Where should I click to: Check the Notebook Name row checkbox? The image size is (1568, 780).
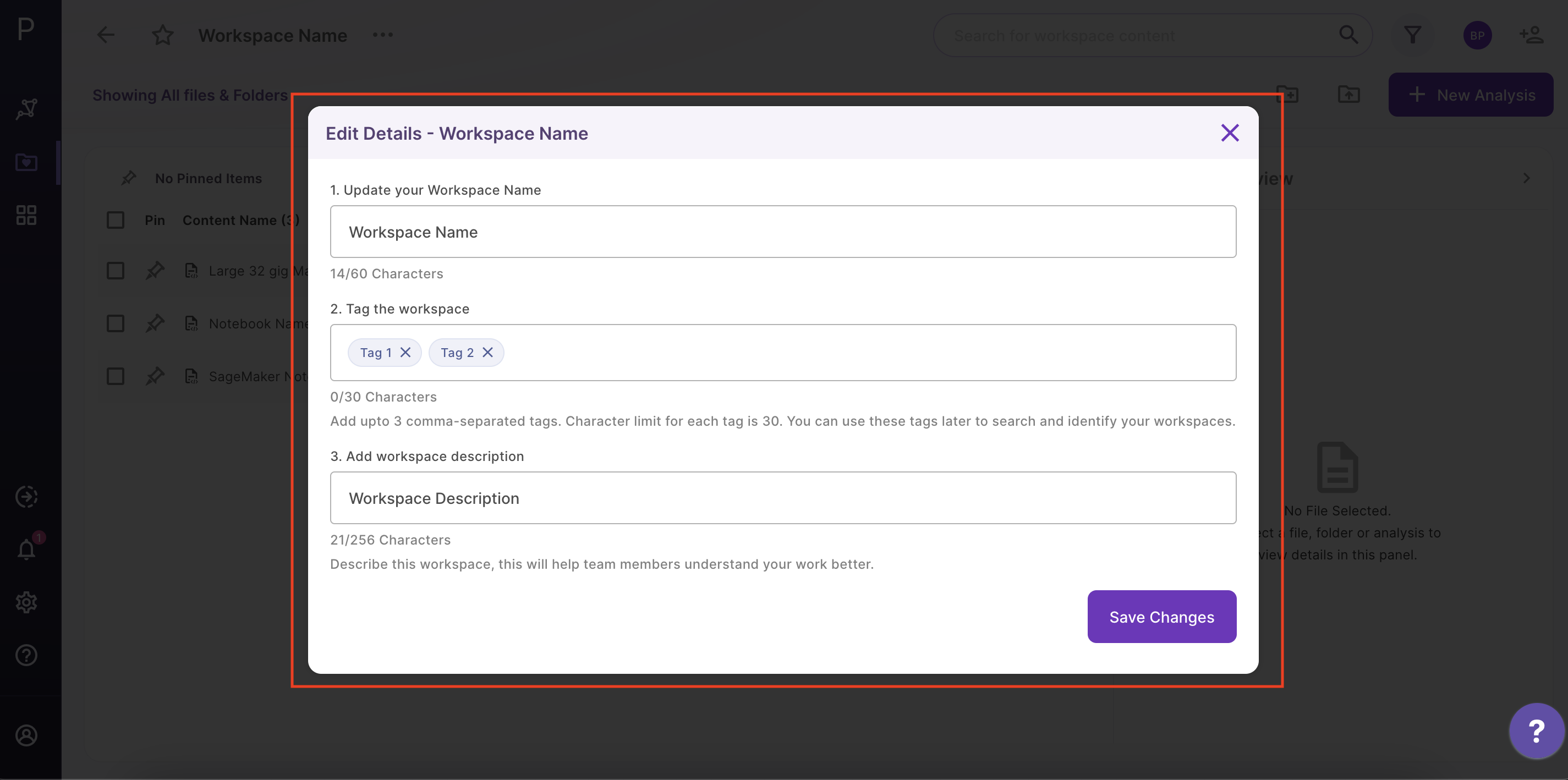point(115,323)
